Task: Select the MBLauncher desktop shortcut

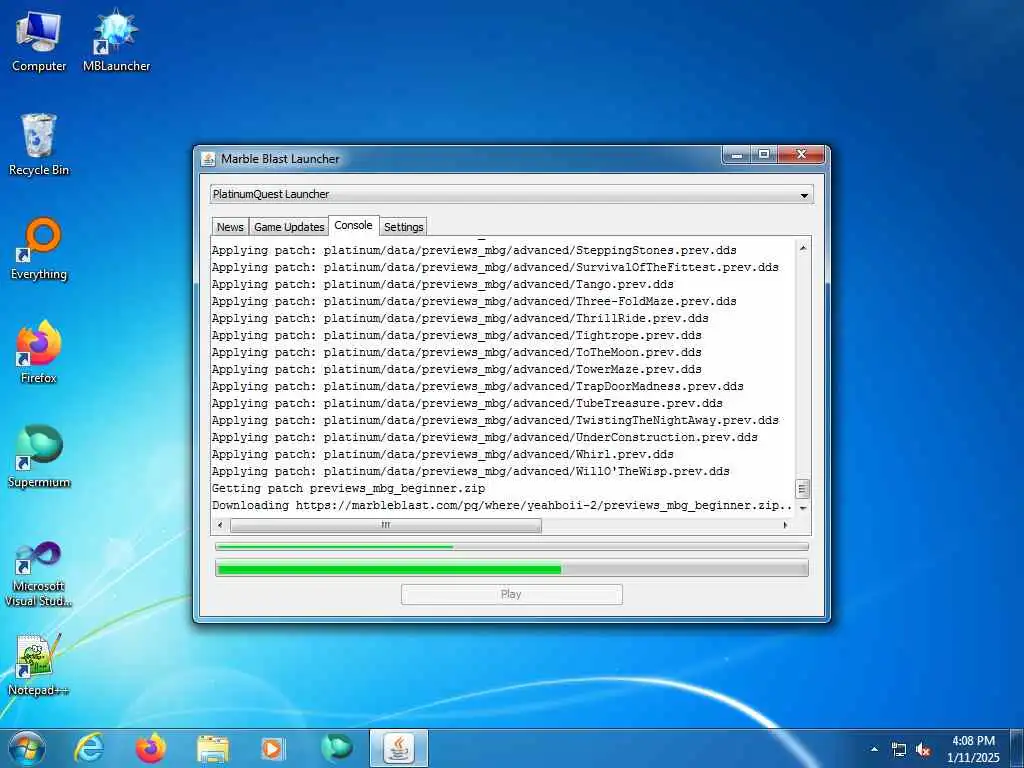Action: tap(116, 41)
